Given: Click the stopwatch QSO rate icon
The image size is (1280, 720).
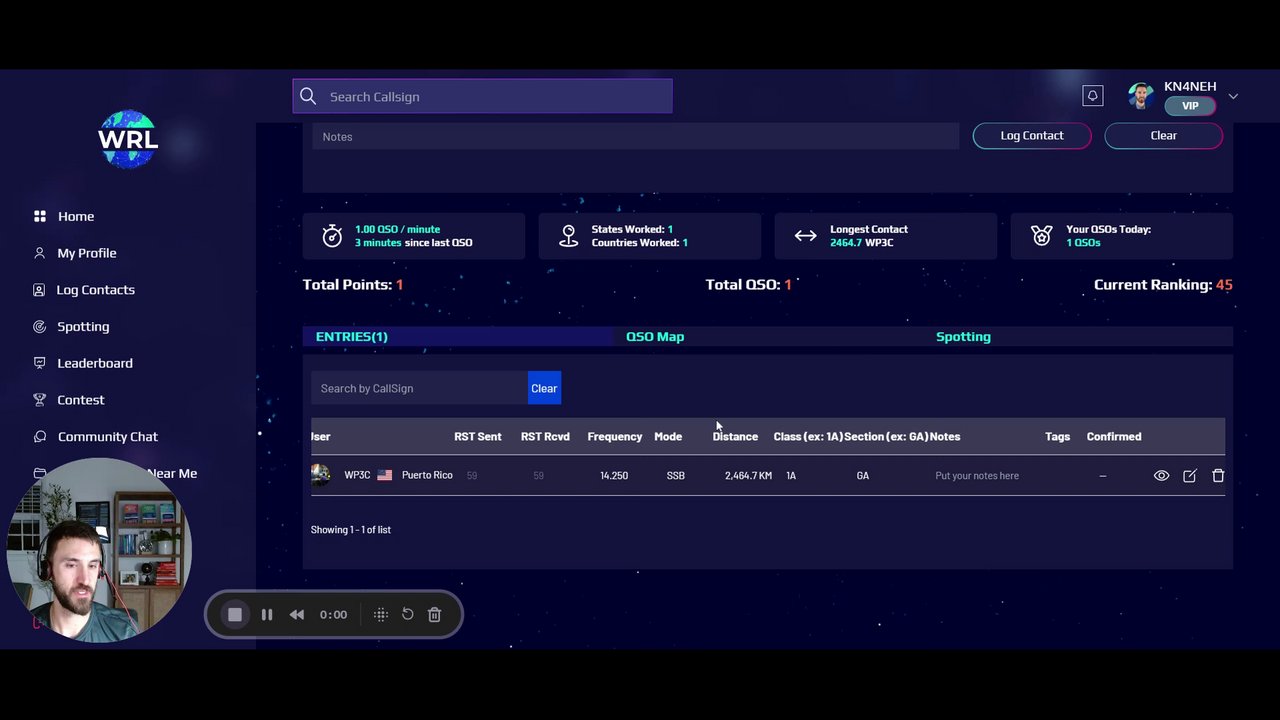Looking at the screenshot, I should [332, 236].
